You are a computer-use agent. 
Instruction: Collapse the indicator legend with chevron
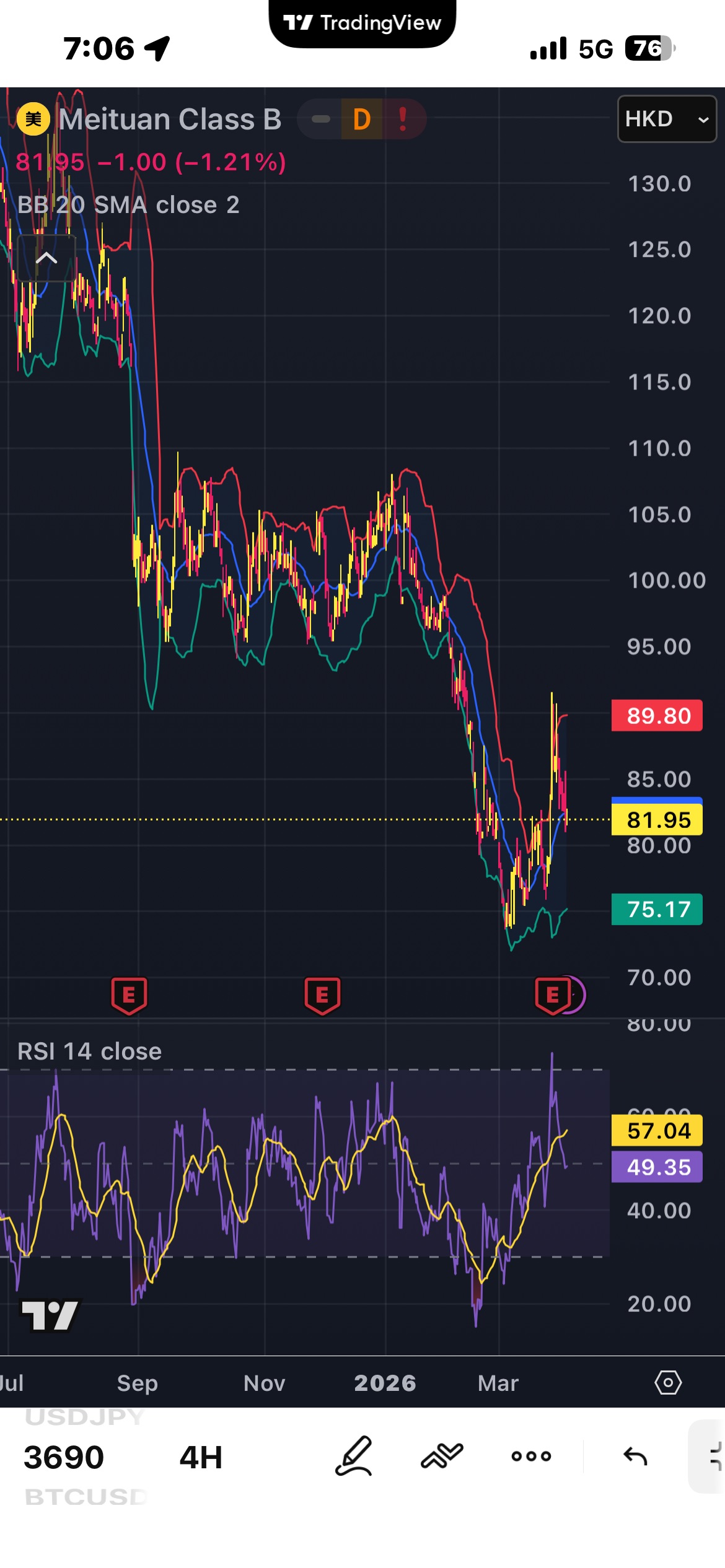pos(46,258)
